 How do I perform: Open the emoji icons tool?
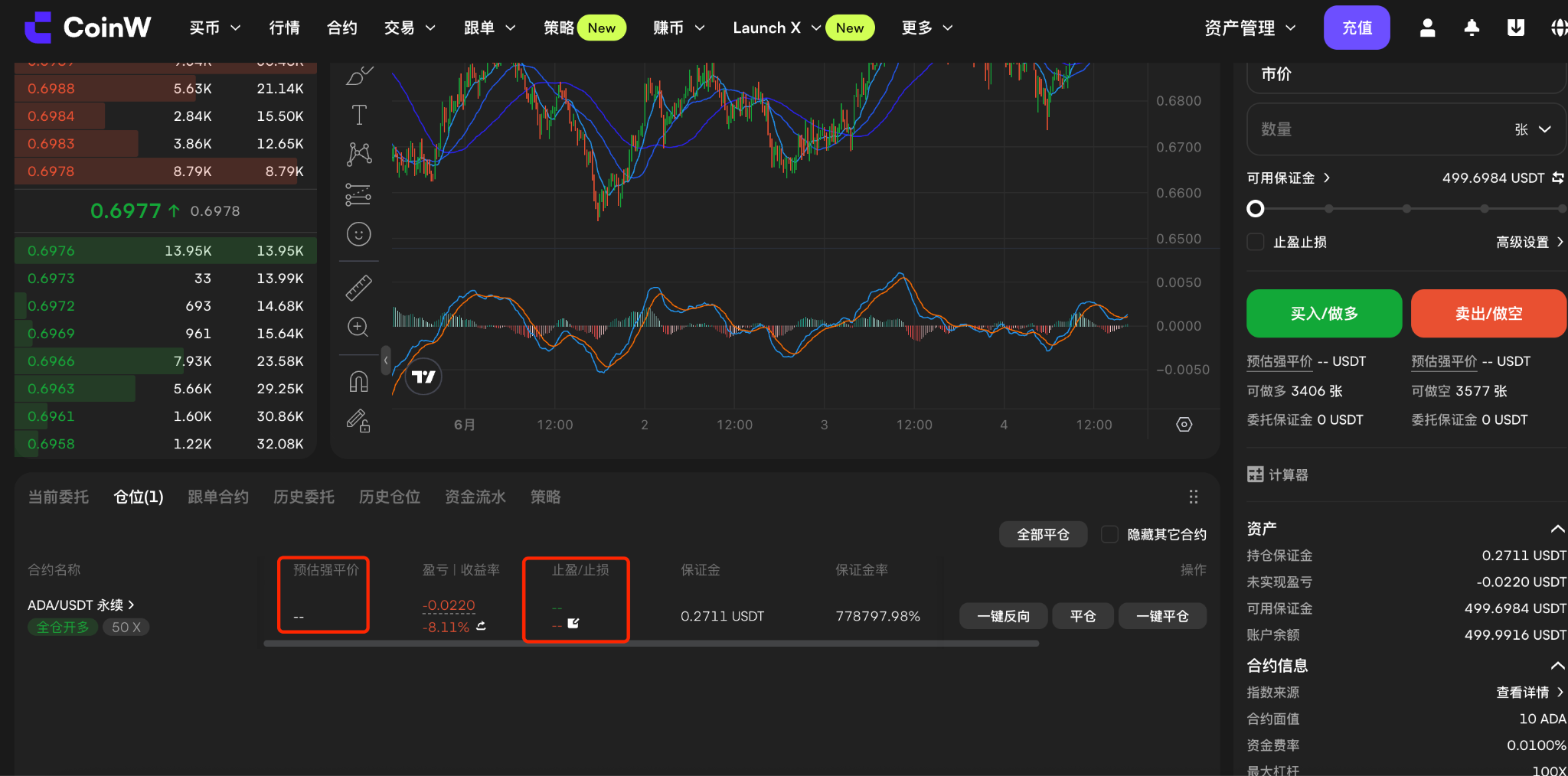(x=359, y=234)
